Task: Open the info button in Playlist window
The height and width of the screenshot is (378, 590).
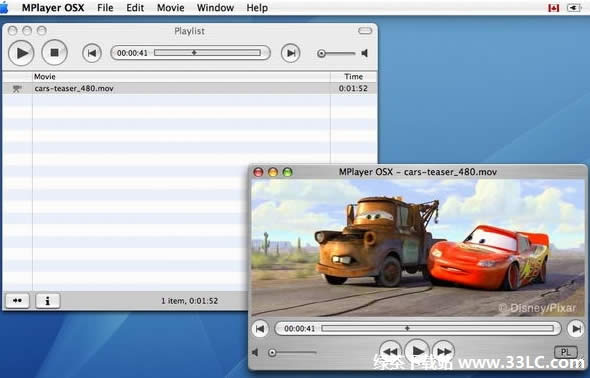Action: coord(47,301)
